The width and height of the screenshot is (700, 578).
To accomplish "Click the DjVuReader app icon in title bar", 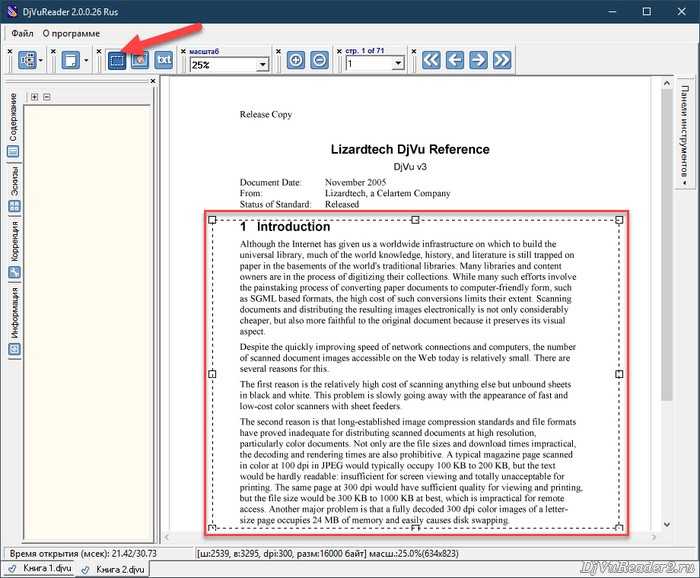I will [x=12, y=11].
